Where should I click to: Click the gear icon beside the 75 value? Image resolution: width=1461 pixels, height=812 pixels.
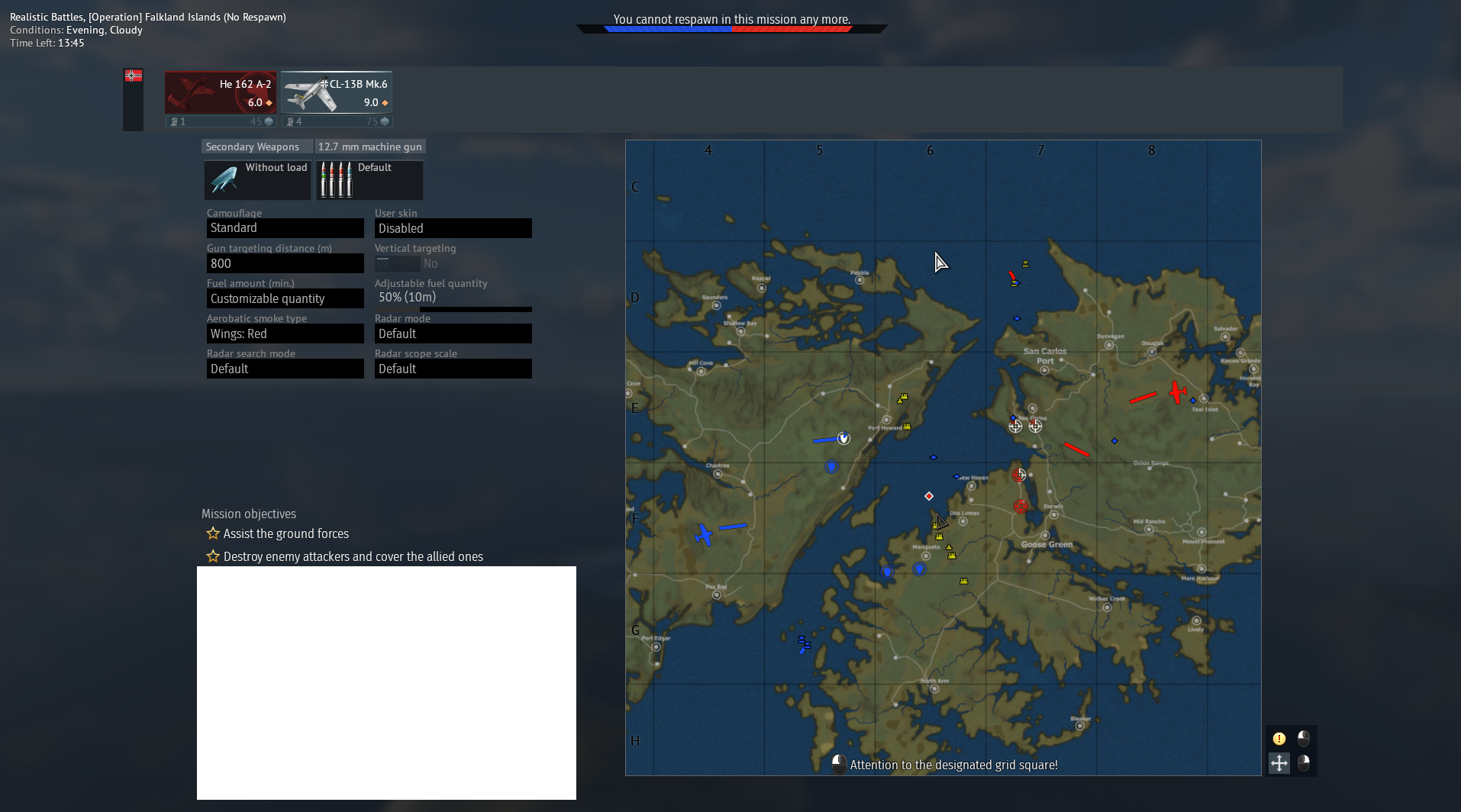[384, 121]
